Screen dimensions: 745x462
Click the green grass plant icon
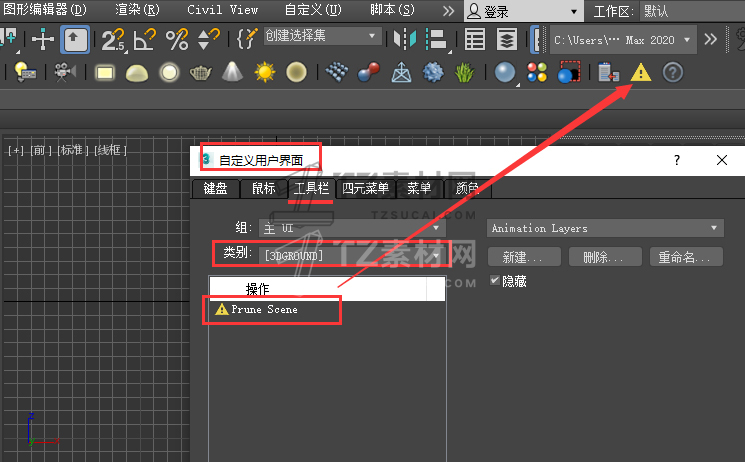[x=464, y=73]
